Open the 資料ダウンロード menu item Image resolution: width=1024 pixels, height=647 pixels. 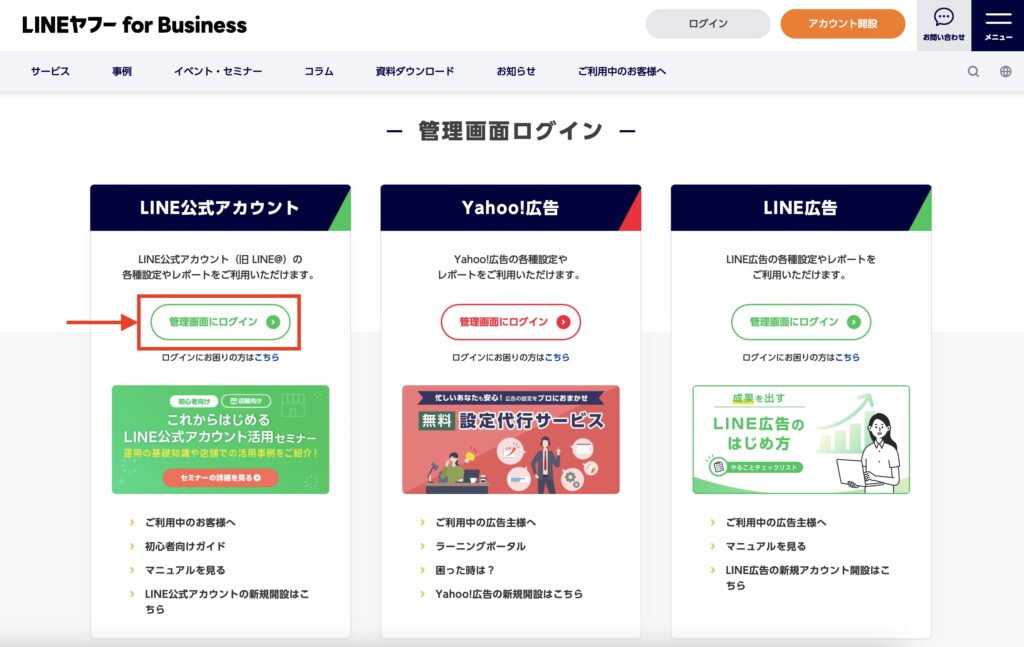[415, 72]
